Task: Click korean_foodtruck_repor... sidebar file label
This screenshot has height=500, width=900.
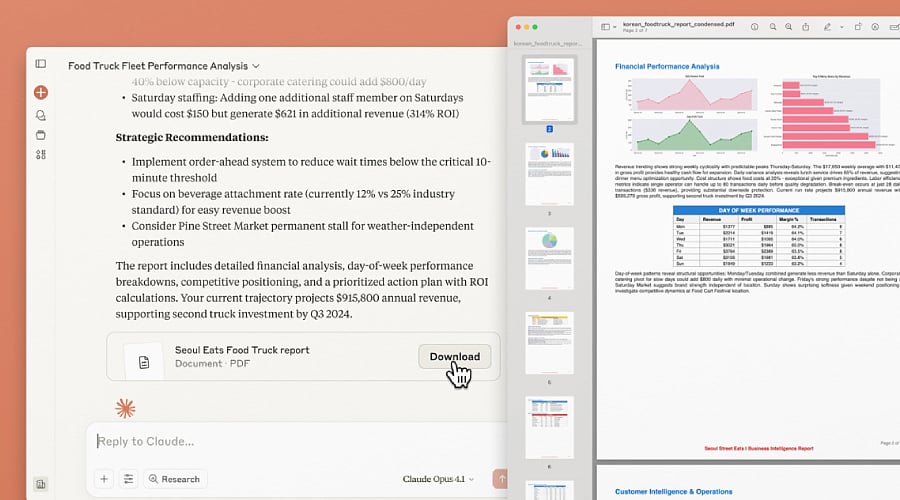Action: pos(547,44)
